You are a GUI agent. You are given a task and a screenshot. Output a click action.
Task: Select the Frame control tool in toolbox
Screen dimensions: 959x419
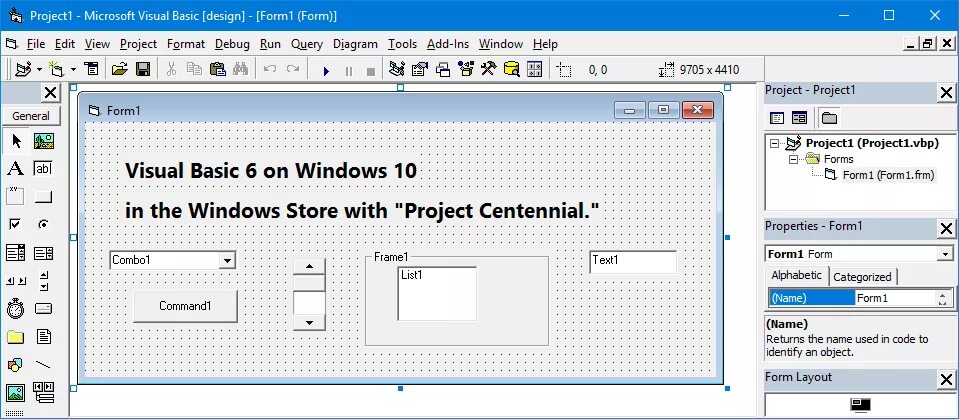click(x=16, y=196)
